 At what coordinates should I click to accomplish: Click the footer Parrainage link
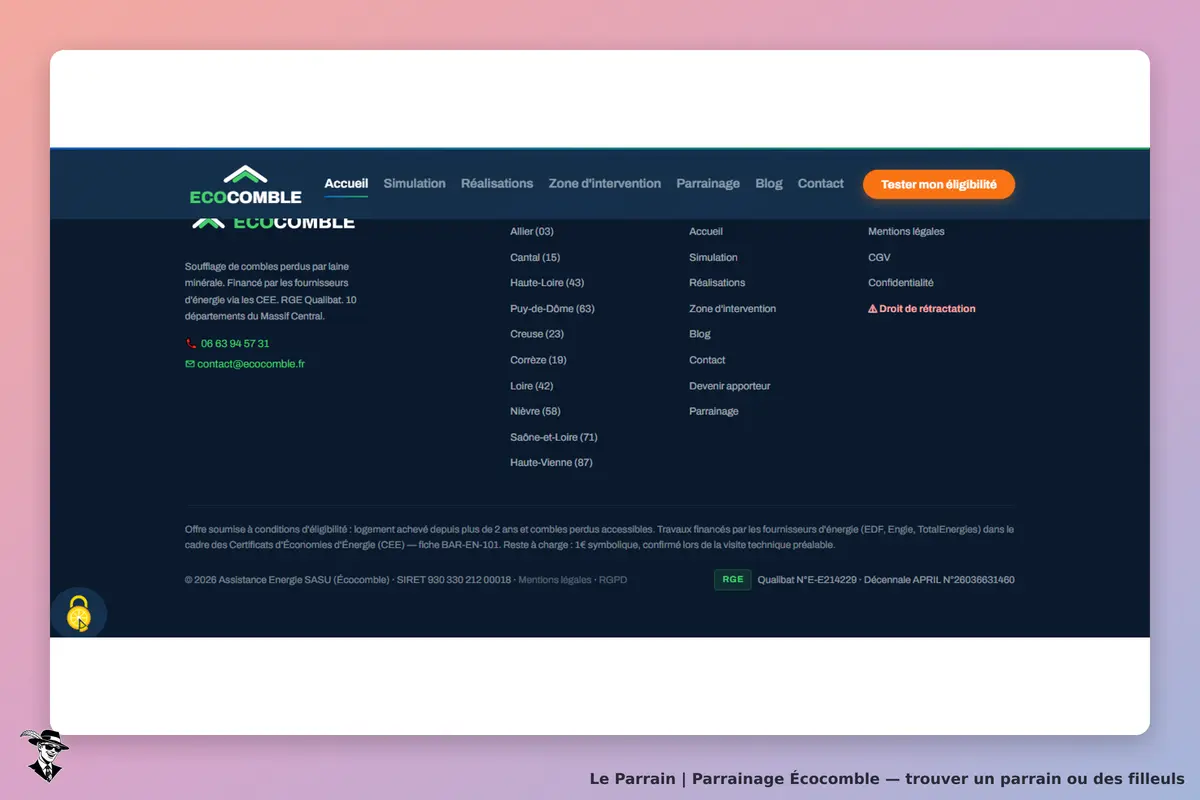point(714,411)
